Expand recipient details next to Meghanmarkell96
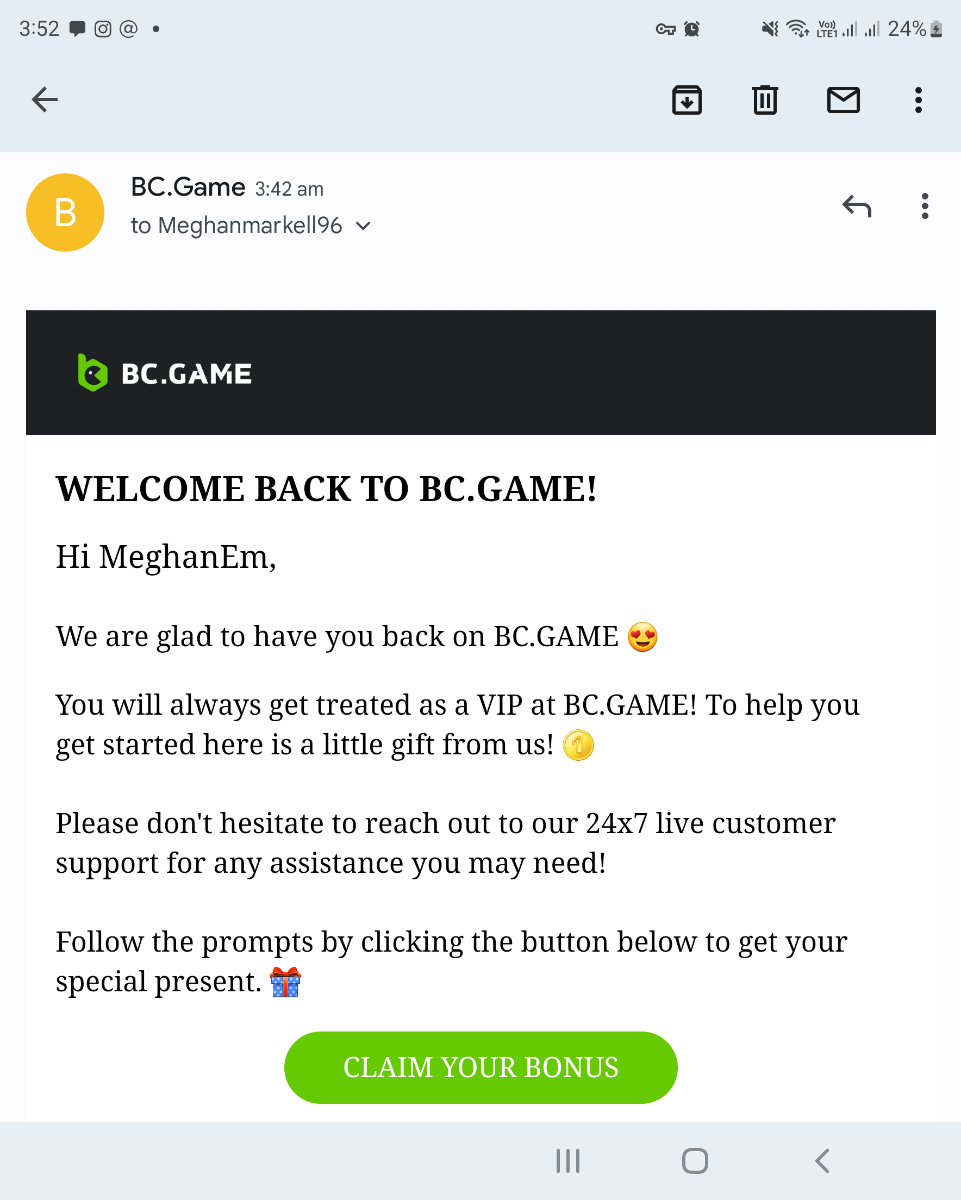Screen dimensions: 961x1200 tap(363, 226)
